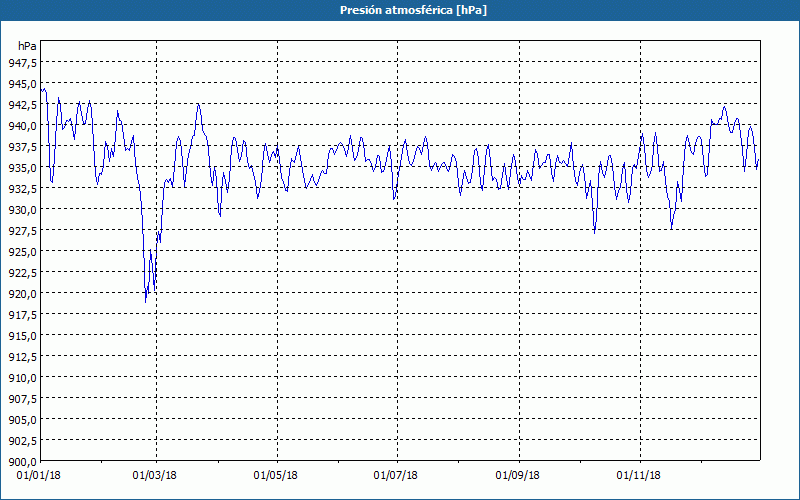Click the 937,5 axis value
This screenshot has height=500, width=800.
22,146
